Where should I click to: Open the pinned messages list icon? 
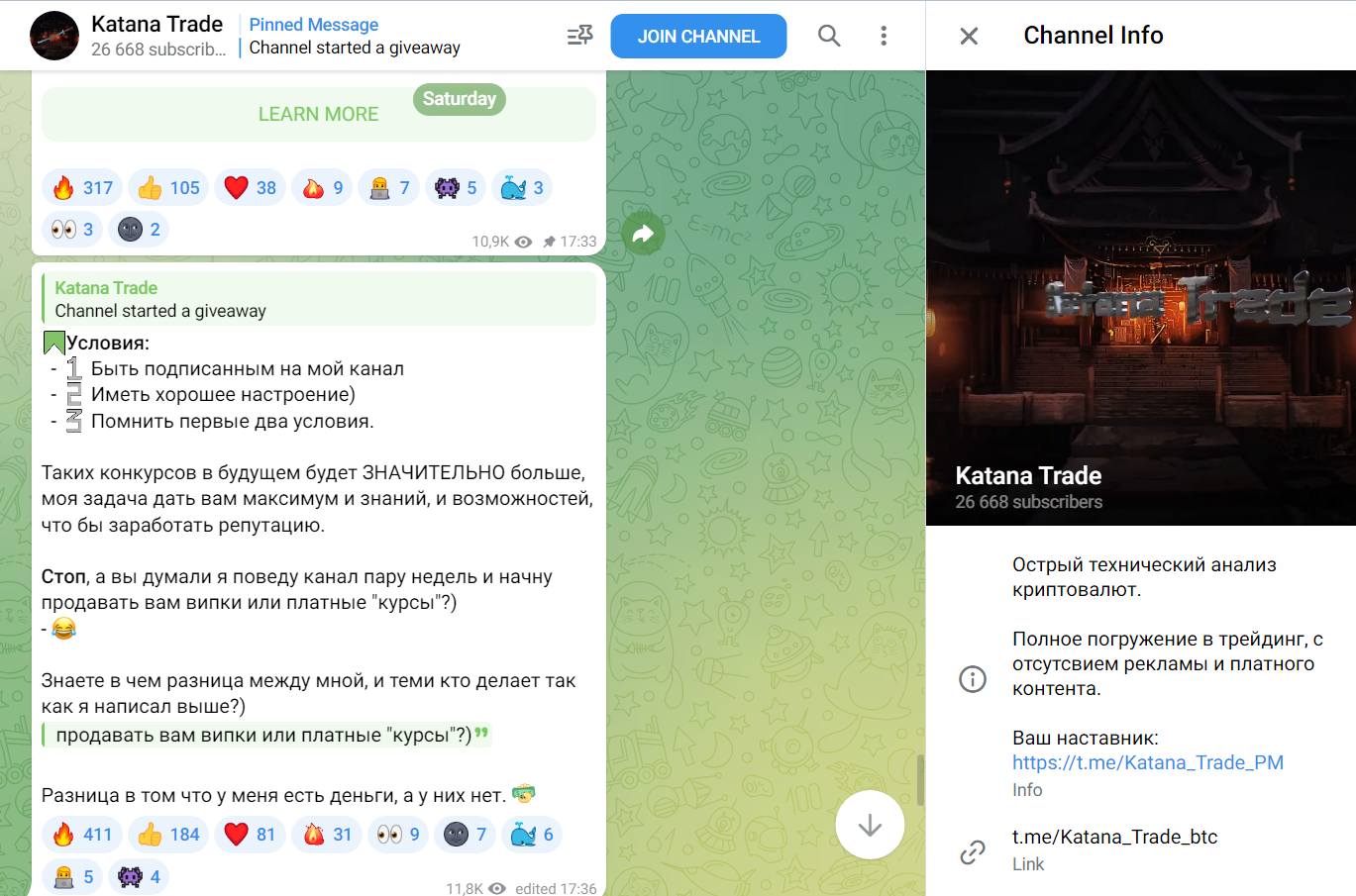pyautogui.click(x=579, y=36)
